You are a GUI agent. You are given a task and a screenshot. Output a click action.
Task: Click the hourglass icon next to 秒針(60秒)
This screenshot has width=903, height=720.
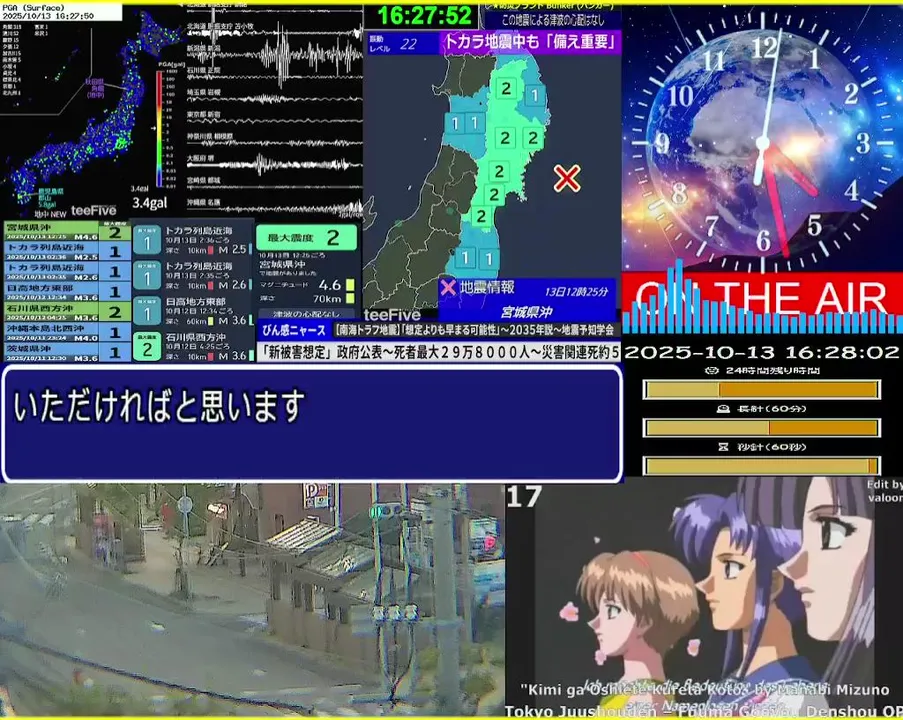723,446
